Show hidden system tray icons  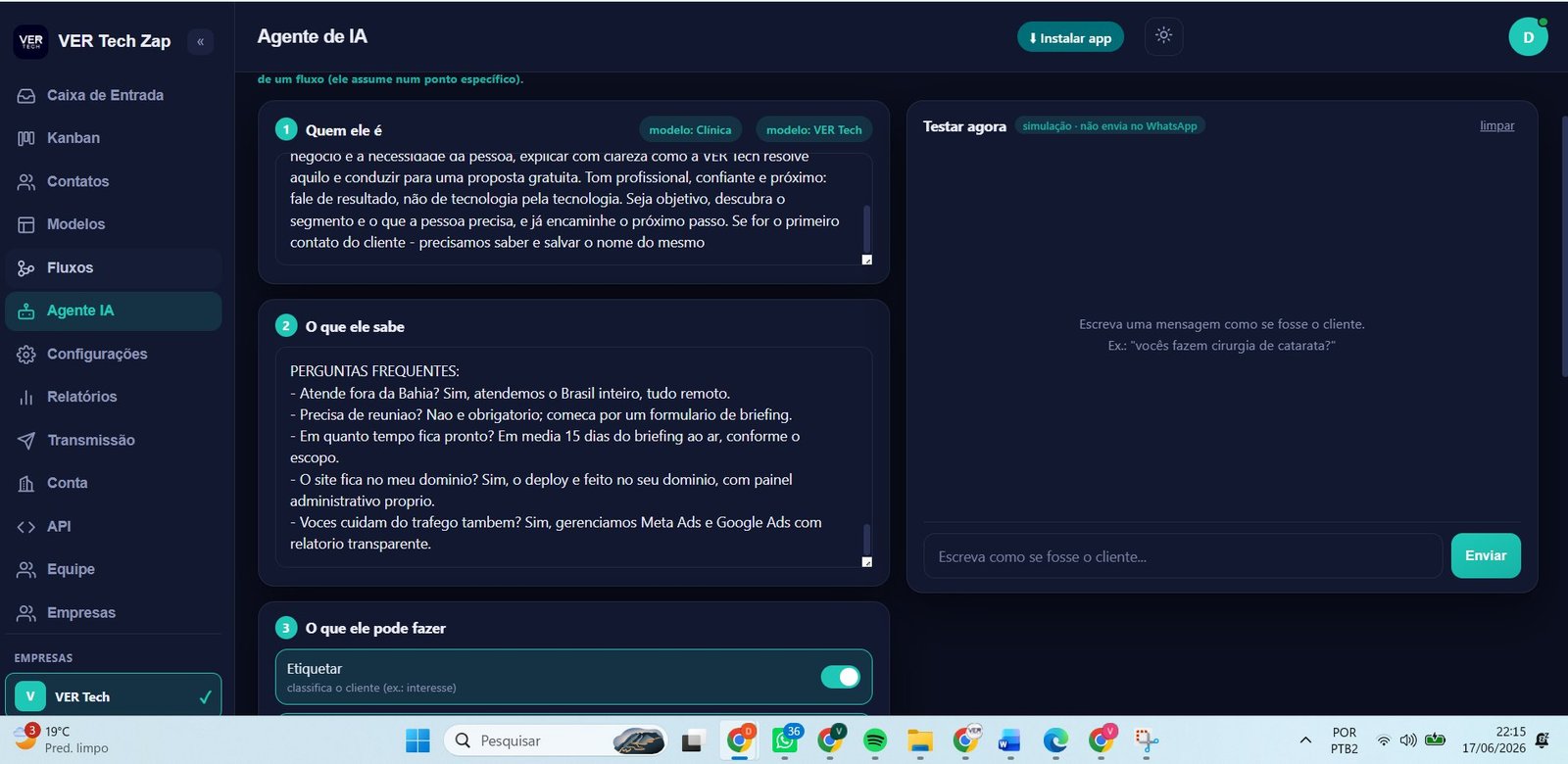point(1305,740)
